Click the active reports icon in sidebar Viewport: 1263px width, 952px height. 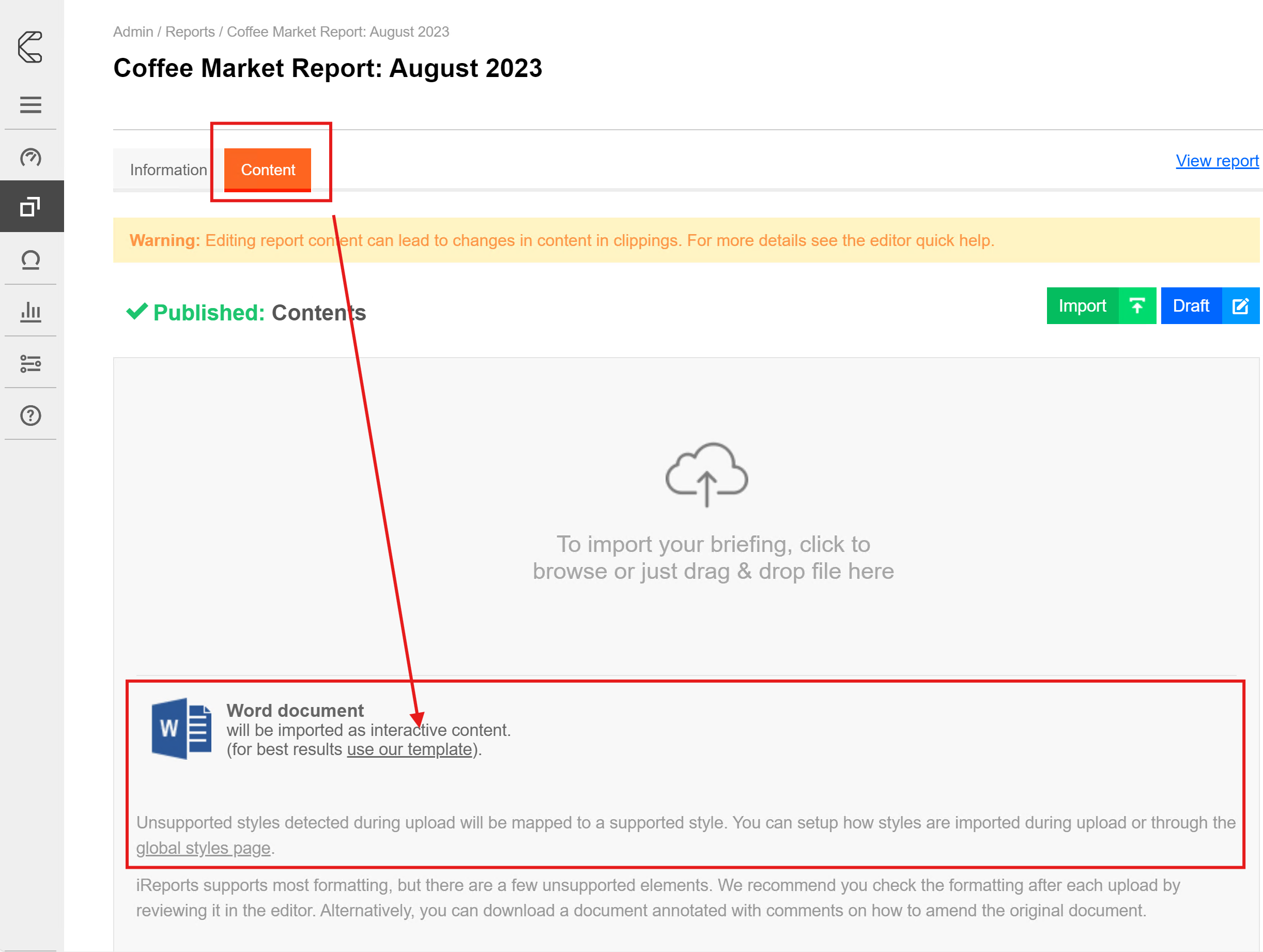click(x=32, y=206)
